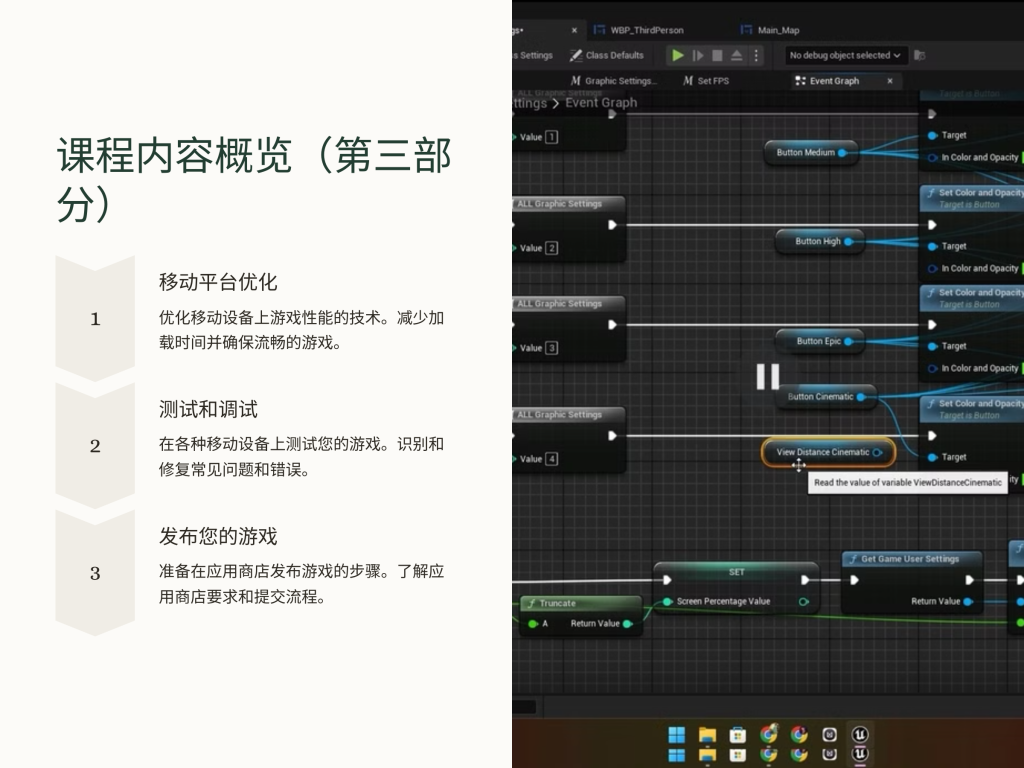Click the video pause overlay icon
Viewport: 1024px width, 768px height.
pos(768,377)
